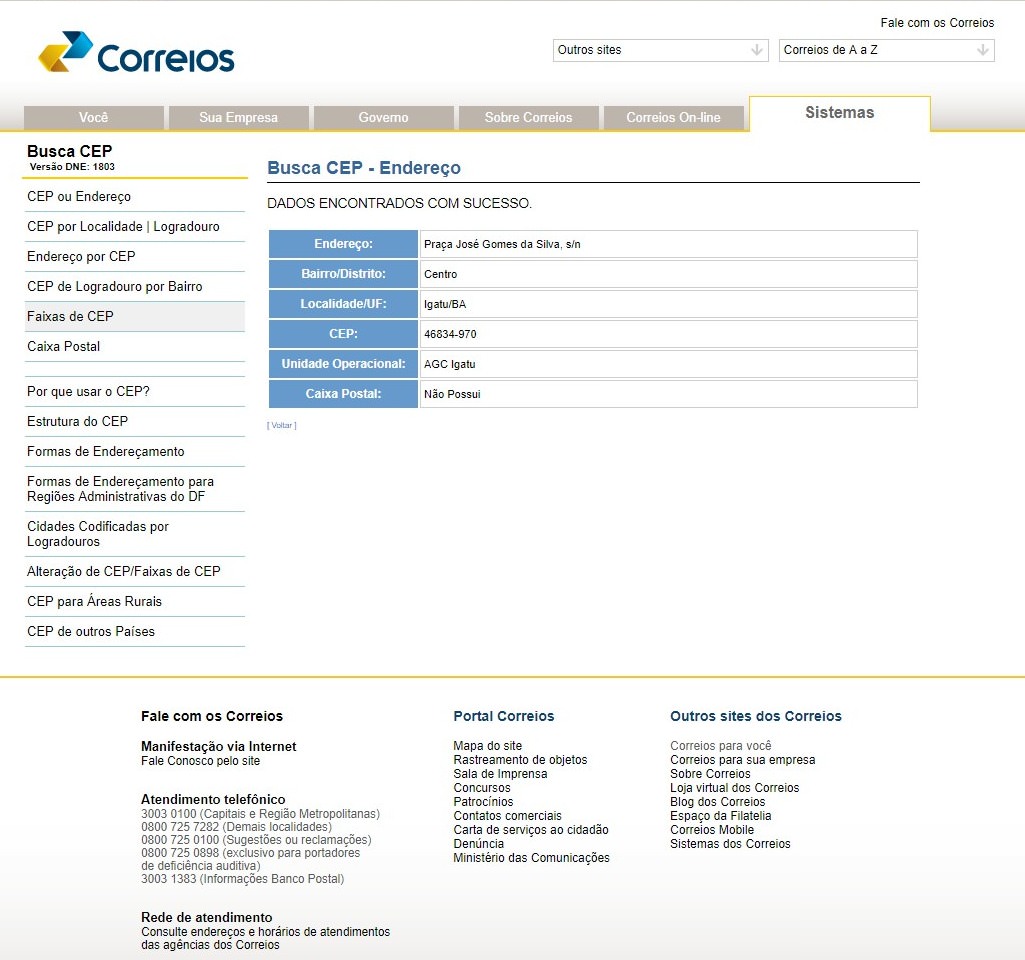Expand the Correios de A a Z dropdown

[886, 50]
